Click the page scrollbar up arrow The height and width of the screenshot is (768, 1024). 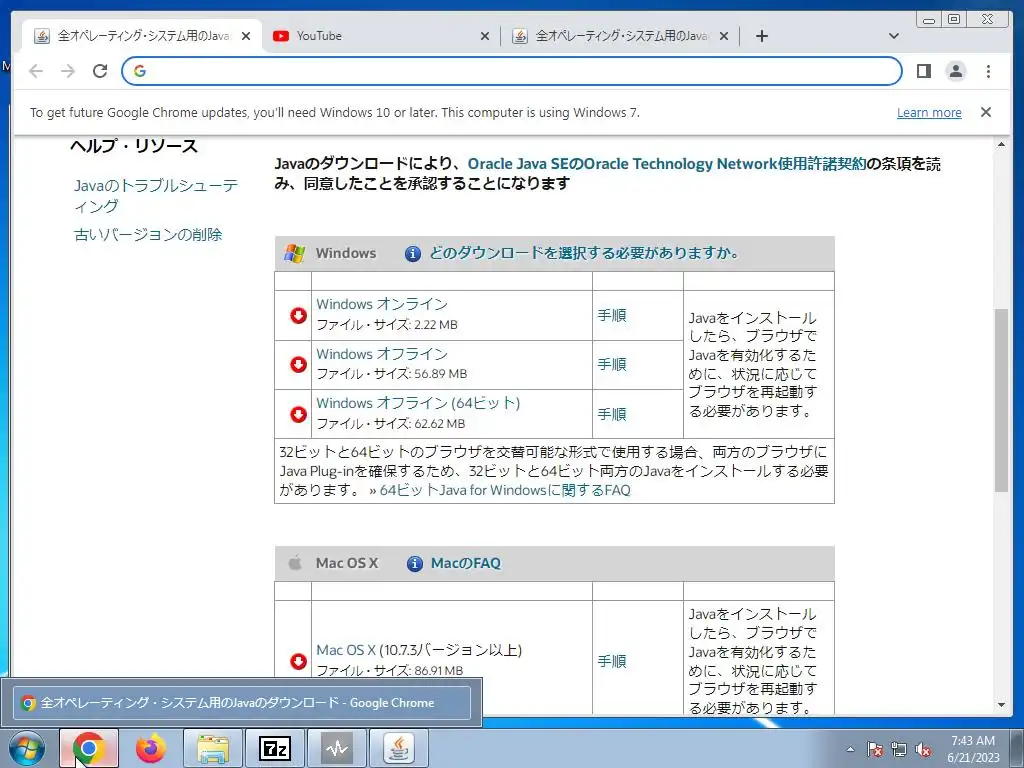1001,144
